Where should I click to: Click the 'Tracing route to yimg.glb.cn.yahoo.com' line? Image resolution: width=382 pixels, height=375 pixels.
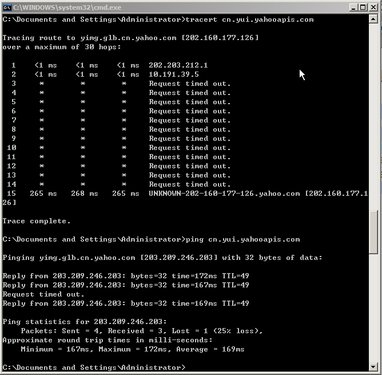130,38
